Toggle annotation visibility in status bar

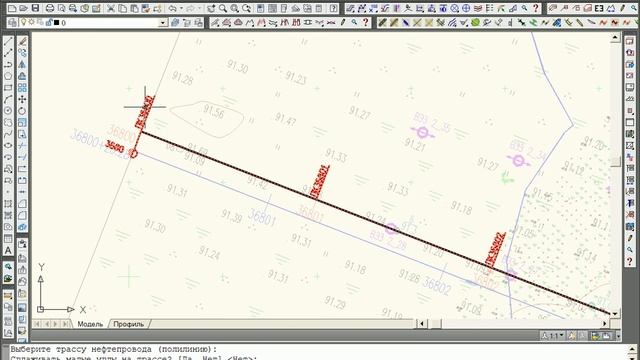573,336
